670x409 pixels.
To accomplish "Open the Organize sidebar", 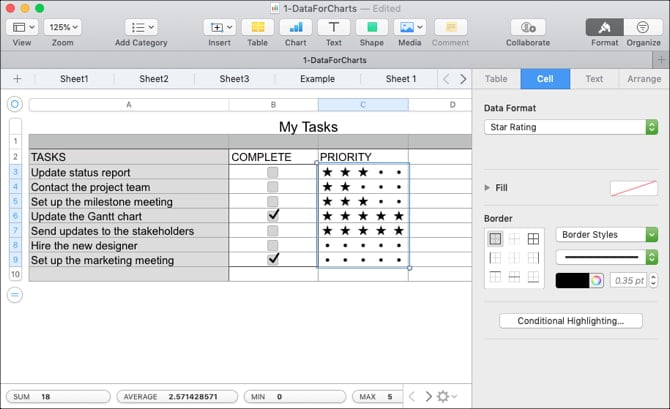I will pyautogui.click(x=641, y=27).
